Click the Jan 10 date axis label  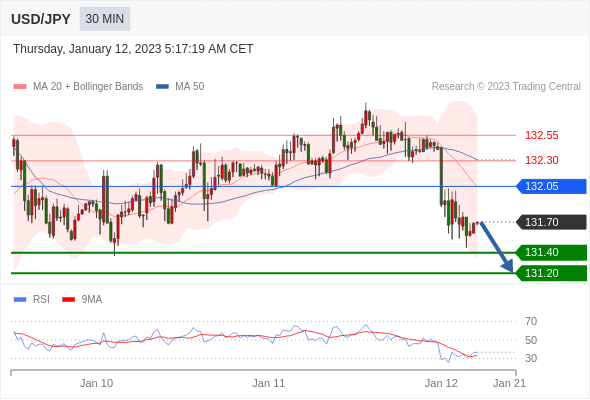tap(96, 383)
